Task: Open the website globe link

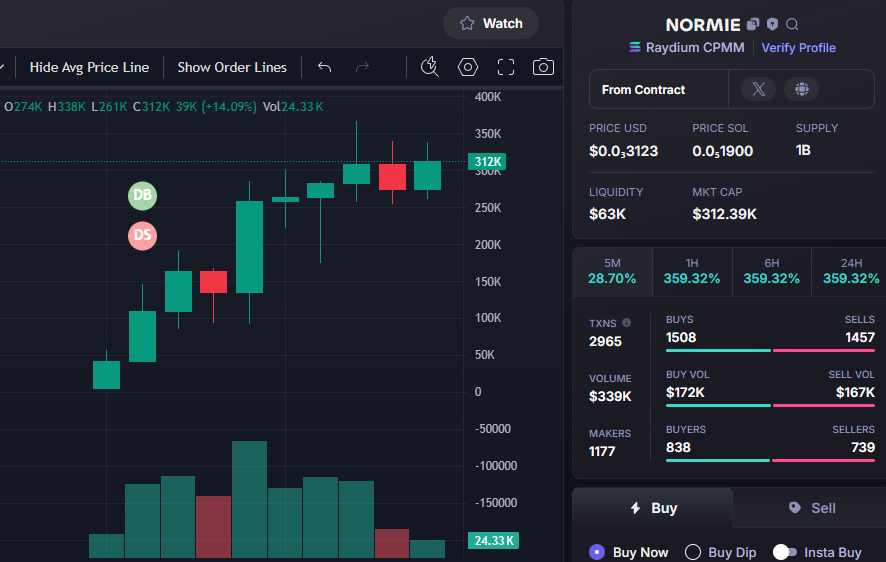Action: 801,89
